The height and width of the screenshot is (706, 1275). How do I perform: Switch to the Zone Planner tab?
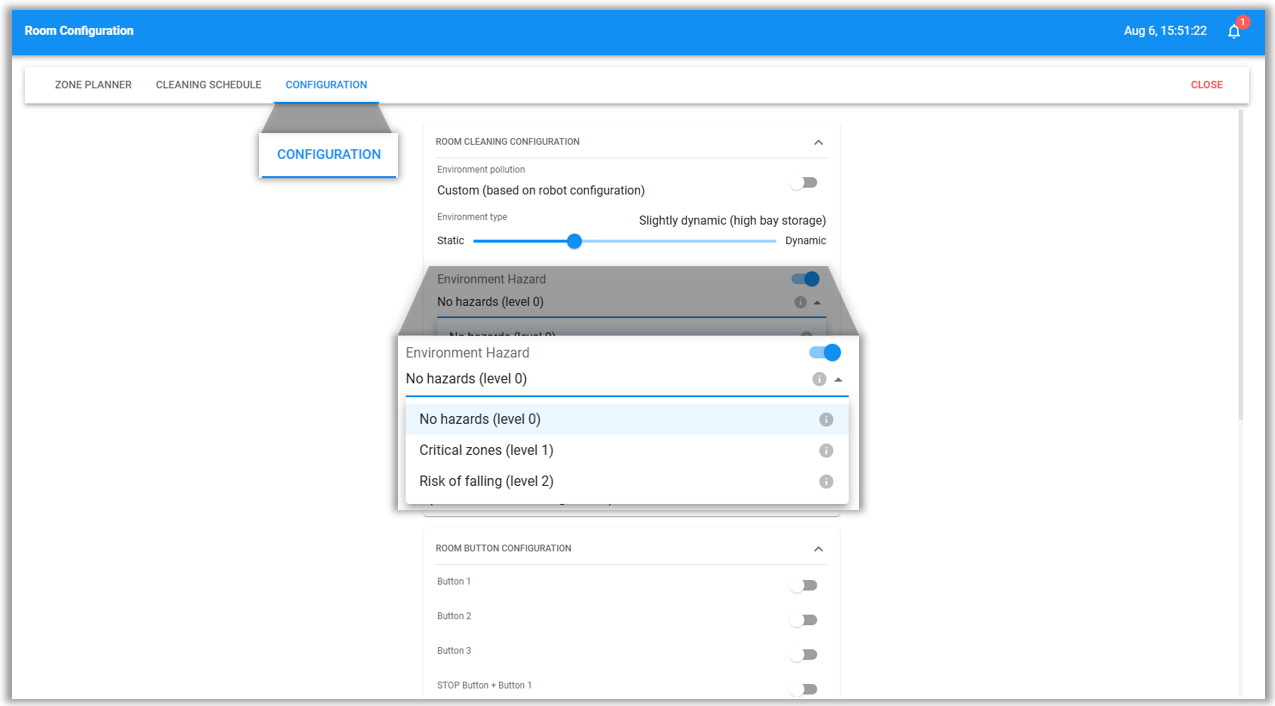[93, 85]
